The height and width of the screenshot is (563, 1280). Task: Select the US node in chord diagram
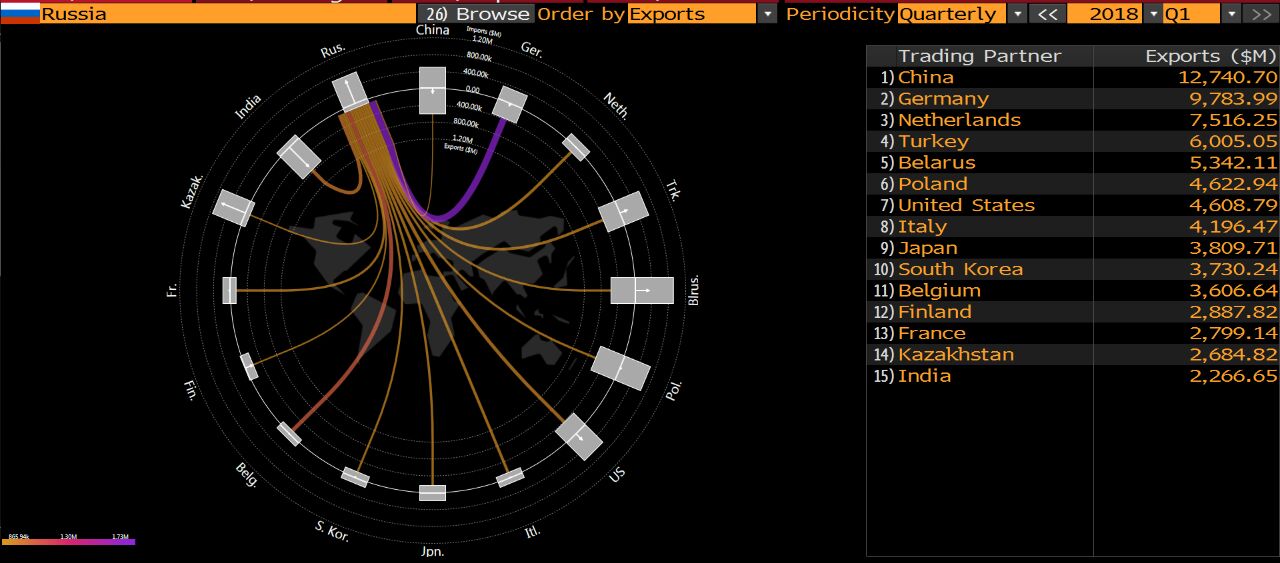[579, 437]
